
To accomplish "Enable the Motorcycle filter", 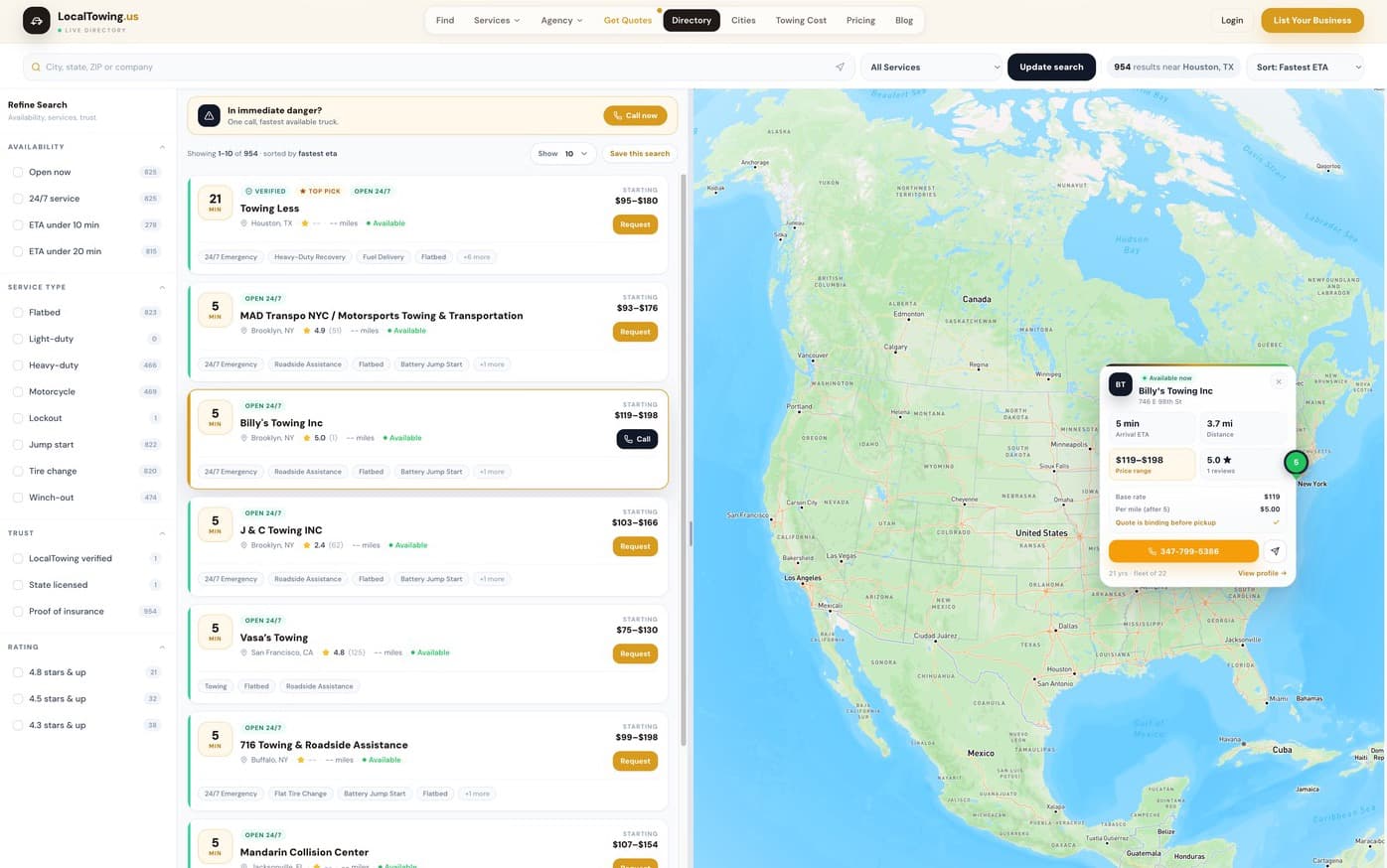I will pos(18,391).
